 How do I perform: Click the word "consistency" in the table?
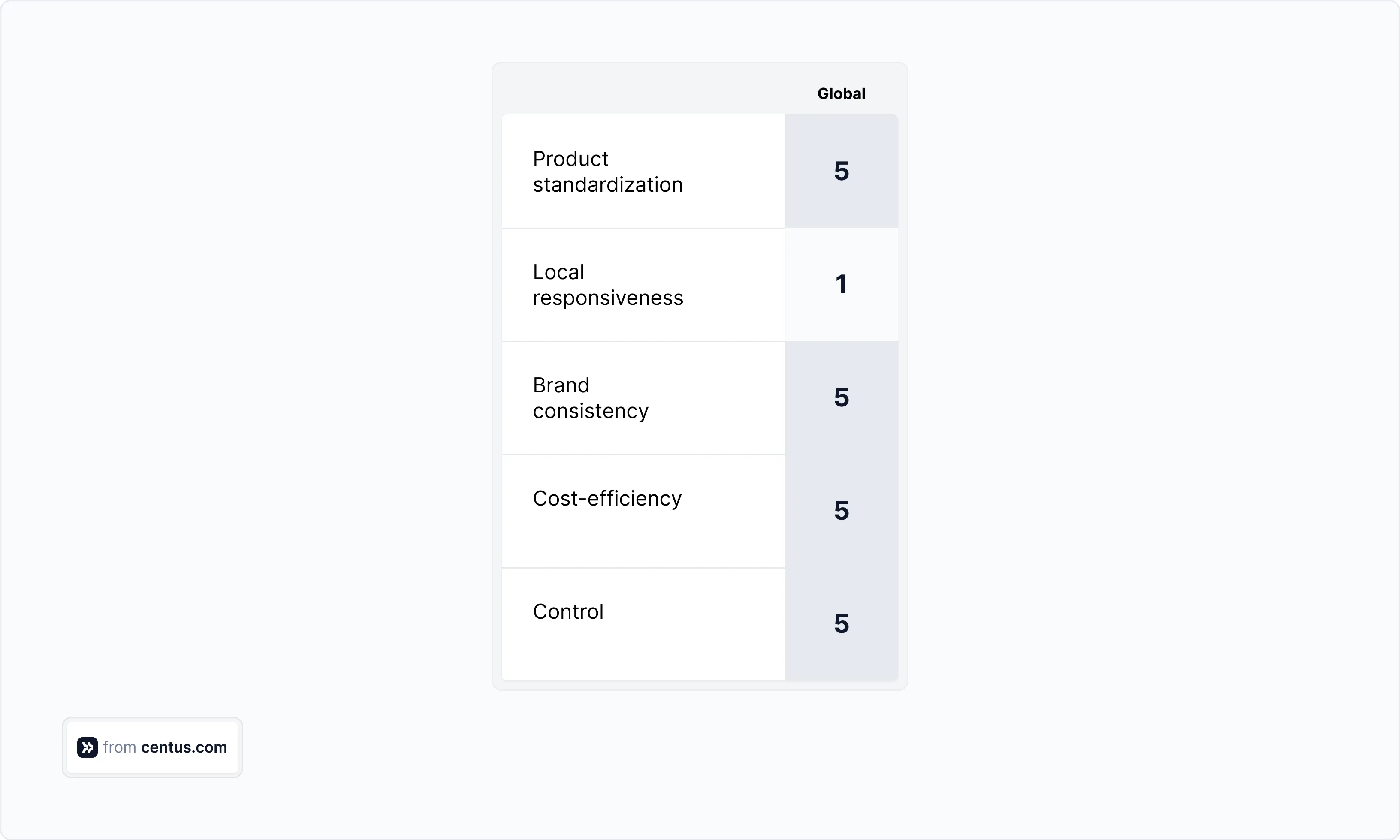pyautogui.click(x=591, y=412)
